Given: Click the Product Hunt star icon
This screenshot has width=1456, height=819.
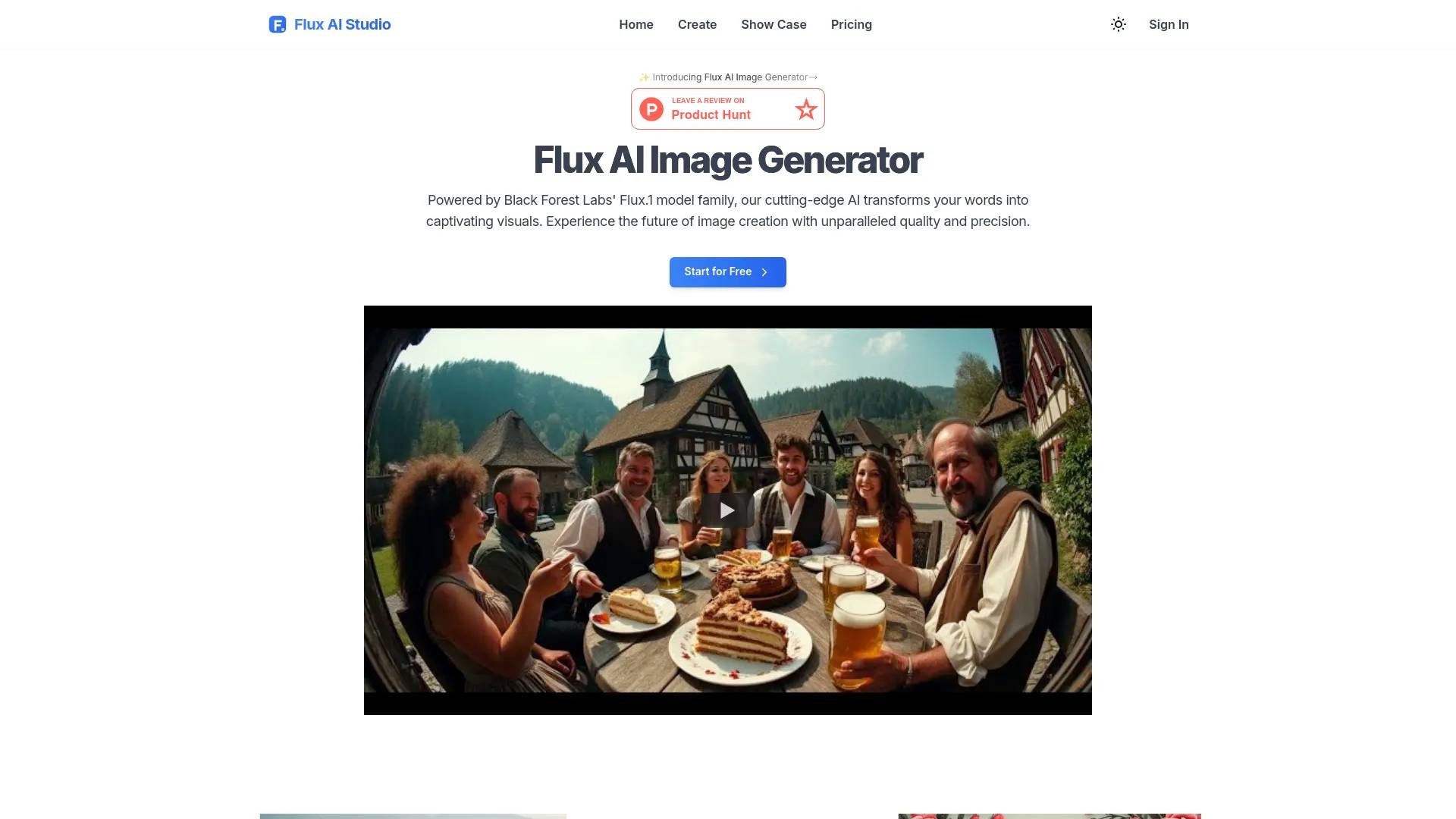Looking at the screenshot, I should click(x=806, y=108).
